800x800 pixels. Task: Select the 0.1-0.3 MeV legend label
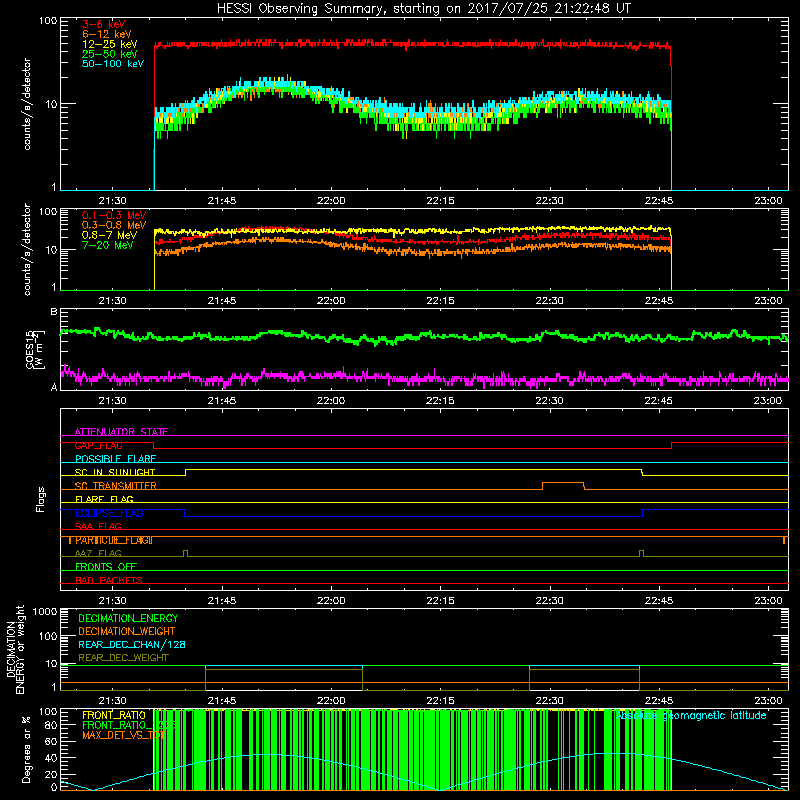114,215
